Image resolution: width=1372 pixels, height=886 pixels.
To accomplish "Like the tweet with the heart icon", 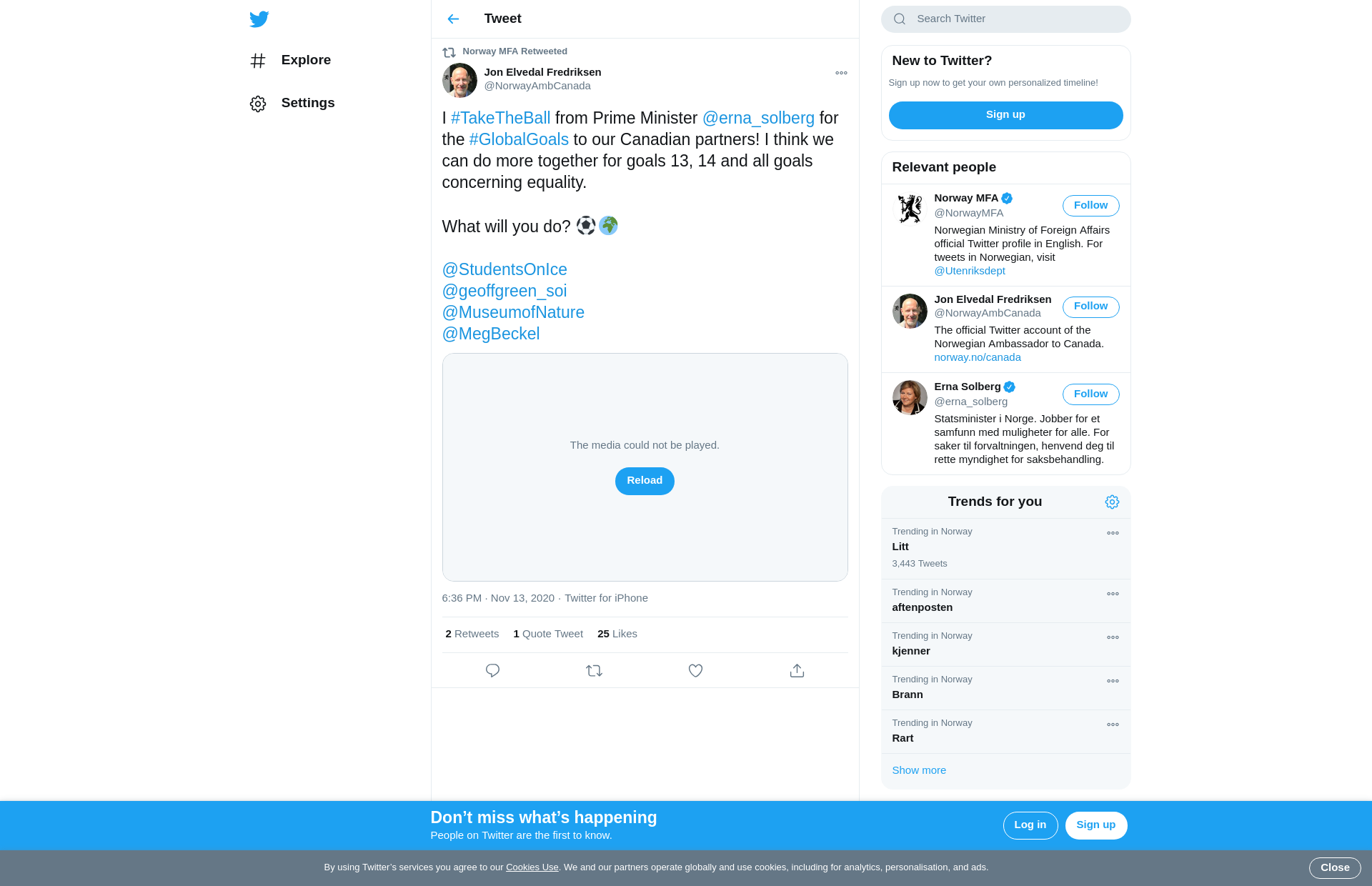I will [695, 670].
